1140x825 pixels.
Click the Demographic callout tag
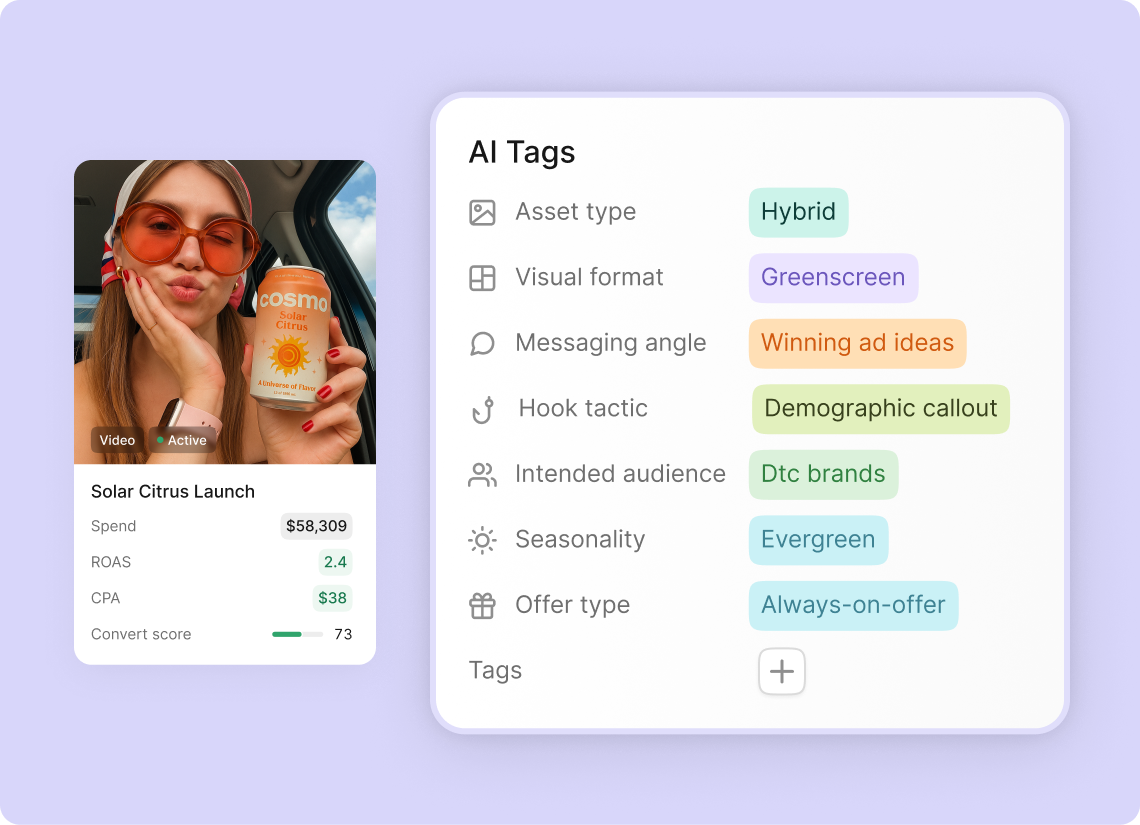click(880, 409)
